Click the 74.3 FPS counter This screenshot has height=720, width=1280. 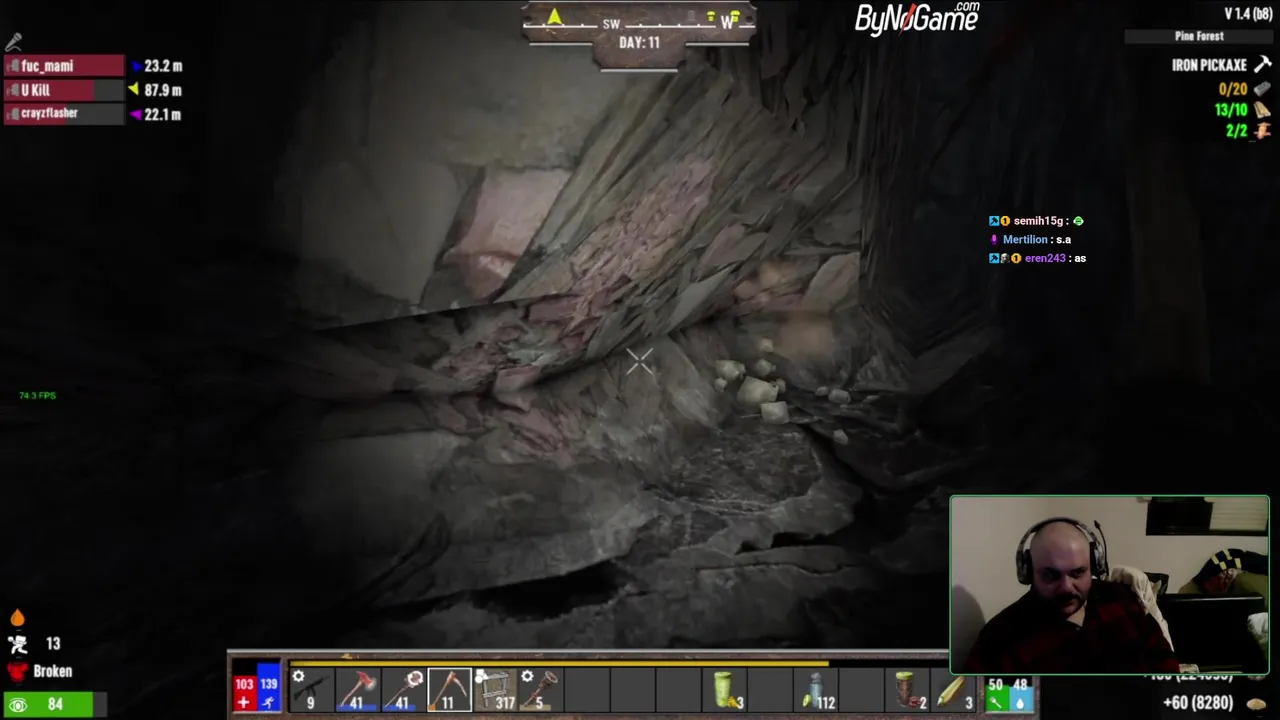(37, 396)
